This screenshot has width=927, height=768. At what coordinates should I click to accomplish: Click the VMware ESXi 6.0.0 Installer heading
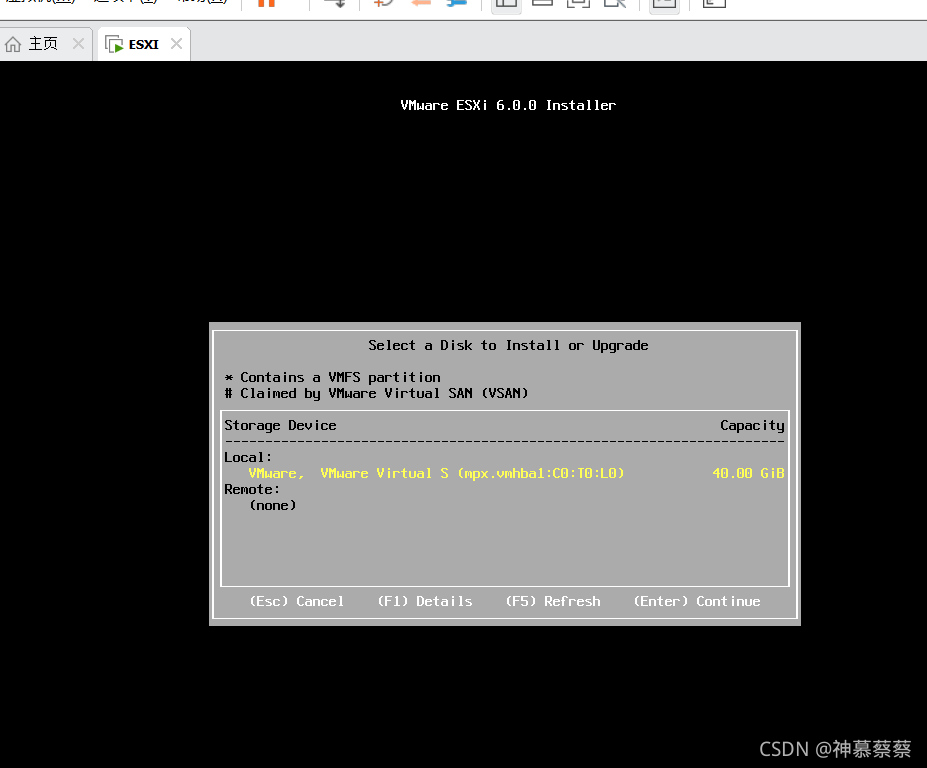pos(508,105)
